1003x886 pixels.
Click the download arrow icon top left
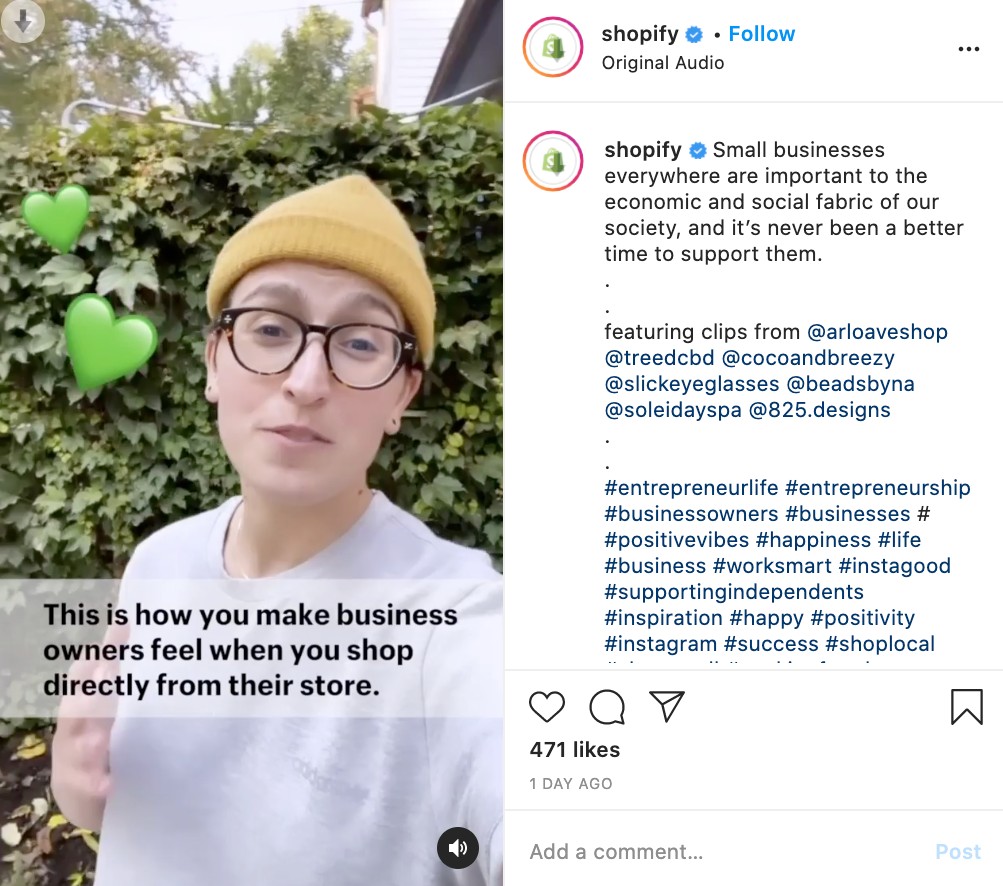click(22, 22)
